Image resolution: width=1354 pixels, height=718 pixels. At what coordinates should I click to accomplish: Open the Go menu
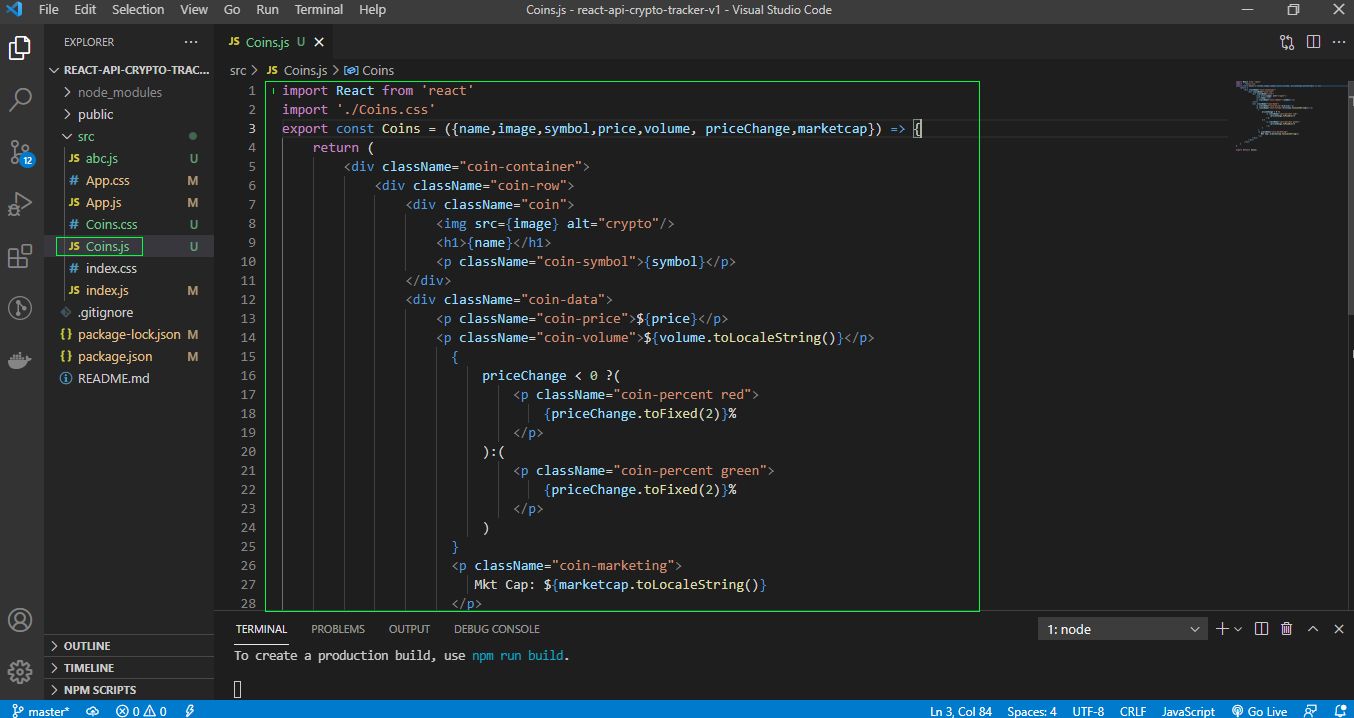[x=232, y=10]
